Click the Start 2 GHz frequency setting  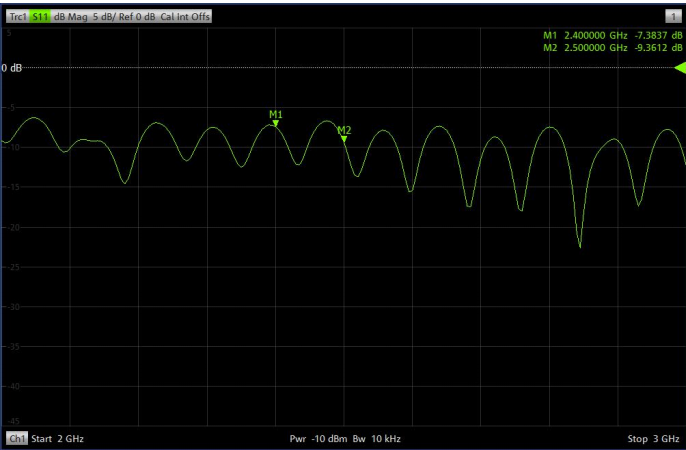point(57,439)
